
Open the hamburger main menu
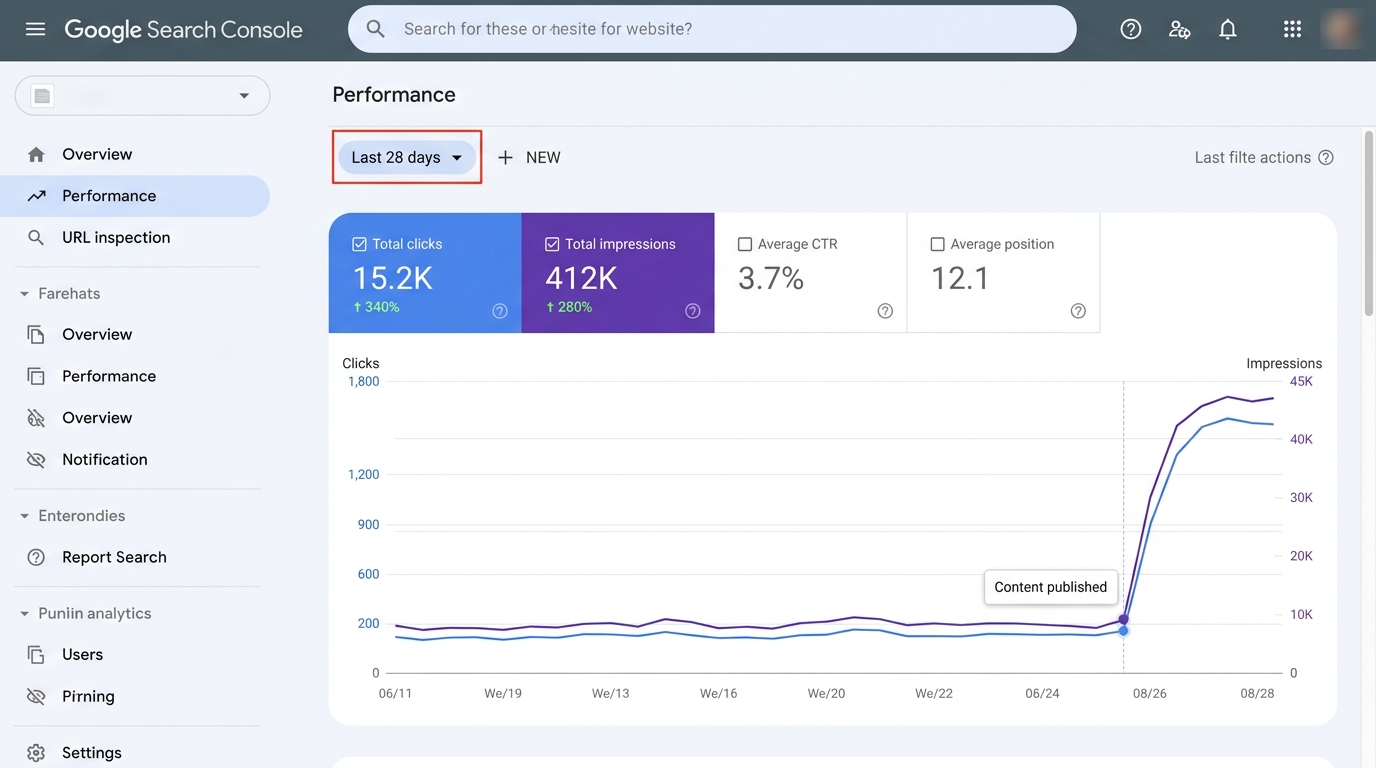tap(36, 29)
